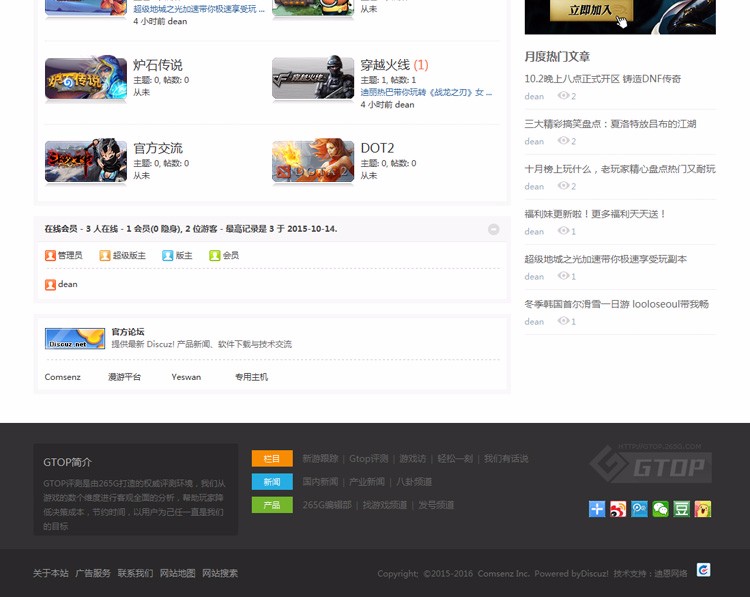The width and height of the screenshot is (750, 597).
Task: Open the 迪恩网络 tech support link
Action: 671,573
